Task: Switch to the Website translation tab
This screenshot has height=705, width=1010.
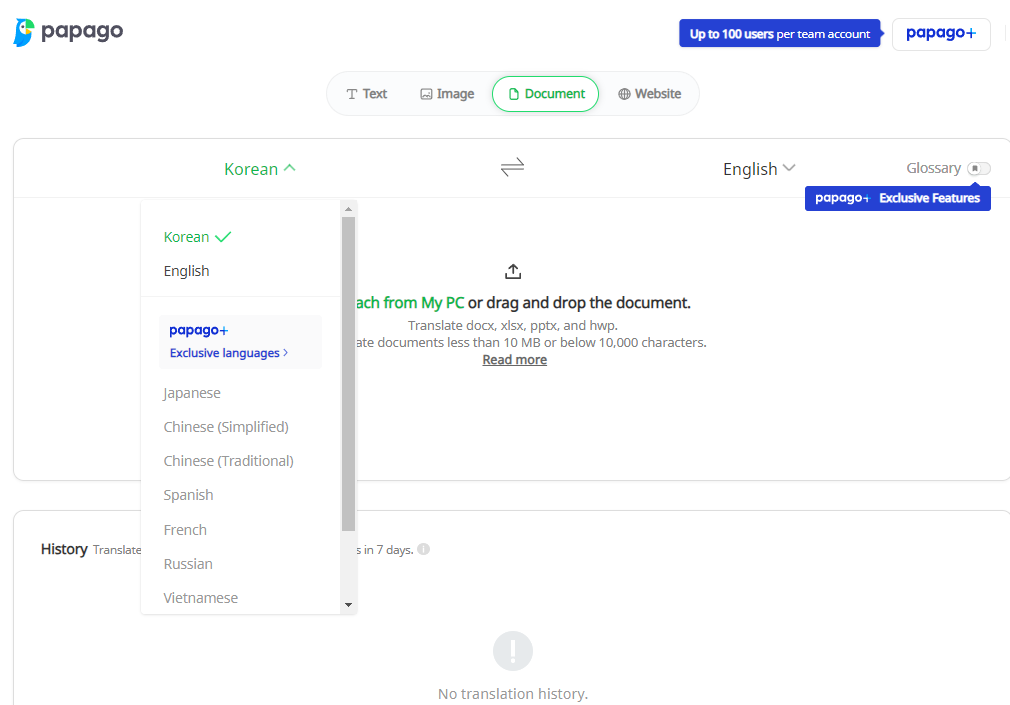Action: [649, 94]
